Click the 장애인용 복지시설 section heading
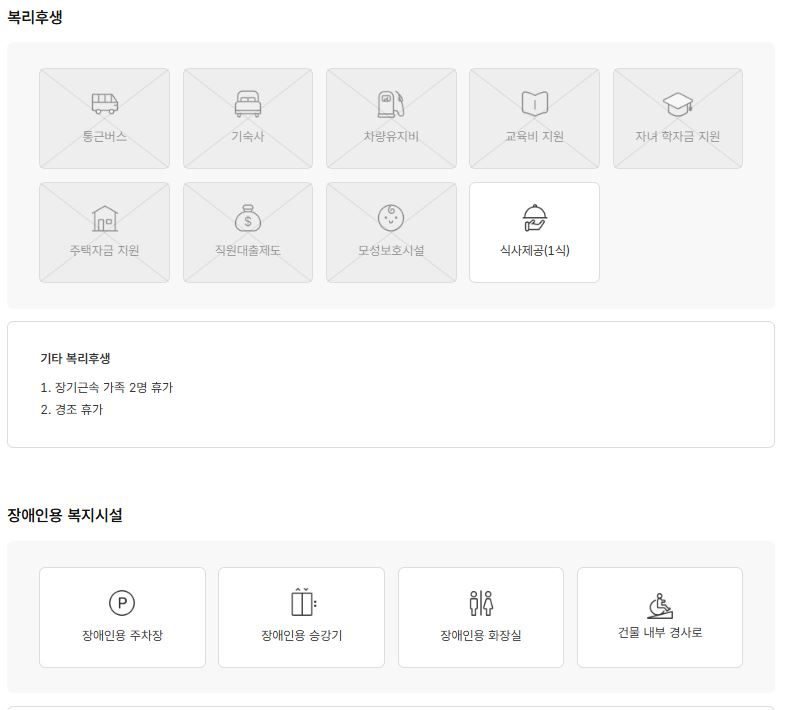The height and width of the screenshot is (710, 786). [x=65, y=514]
